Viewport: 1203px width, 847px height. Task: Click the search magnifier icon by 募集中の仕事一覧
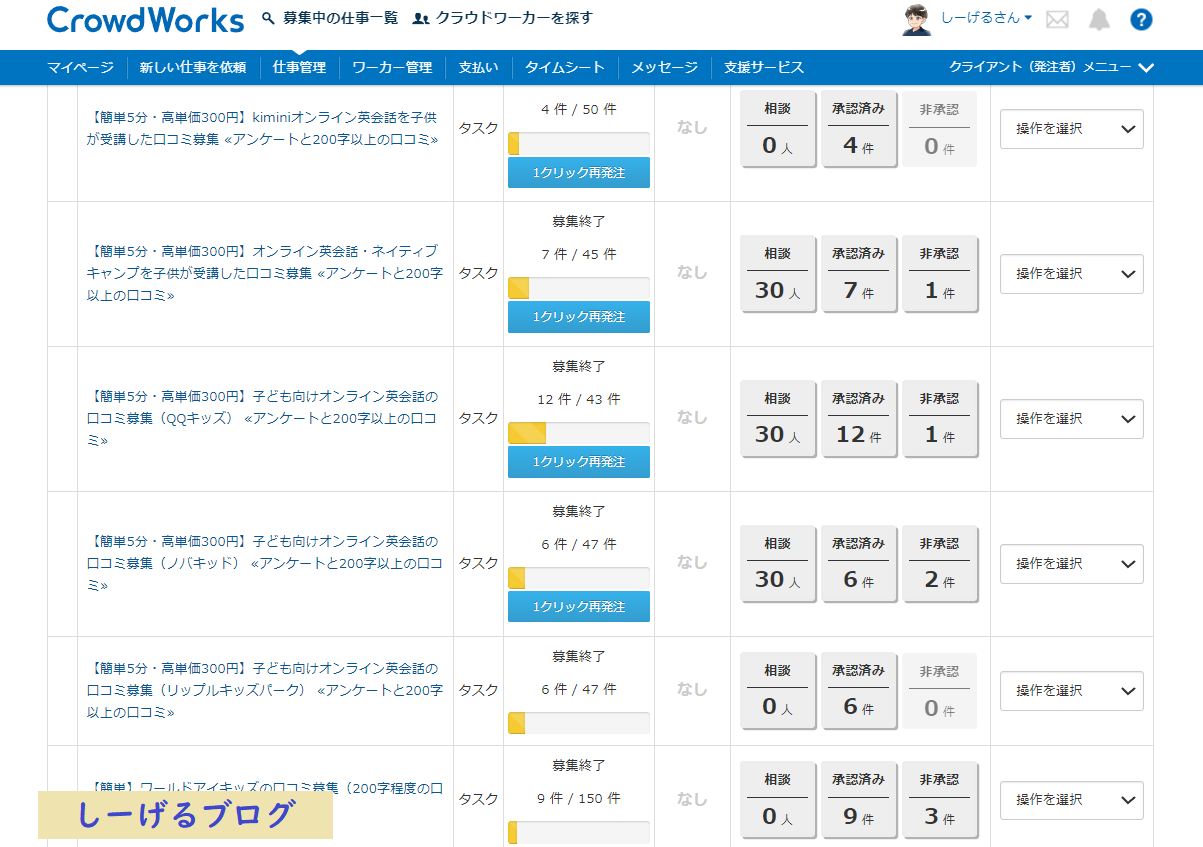point(268,18)
